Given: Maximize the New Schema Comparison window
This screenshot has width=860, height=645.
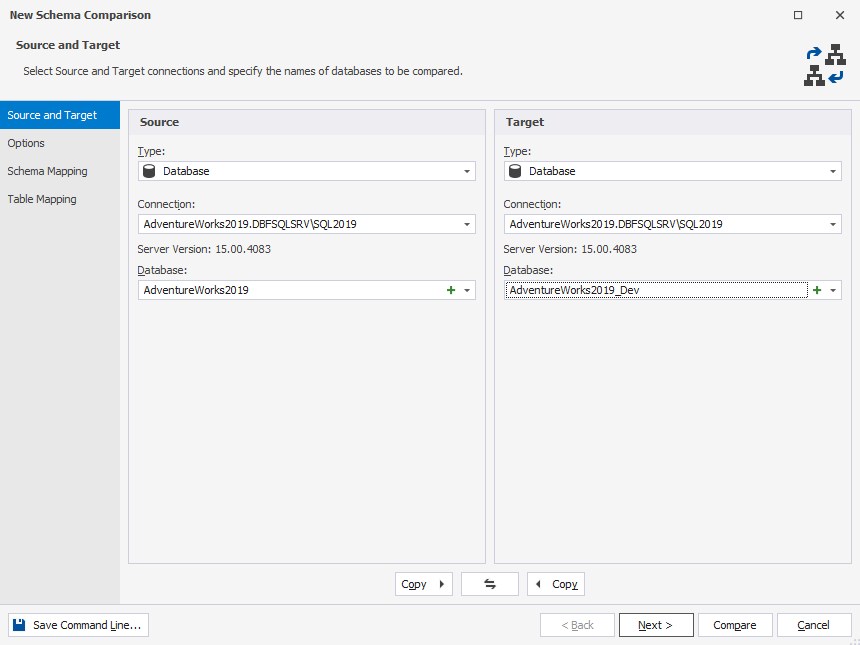Looking at the screenshot, I should pyautogui.click(x=798, y=15).
